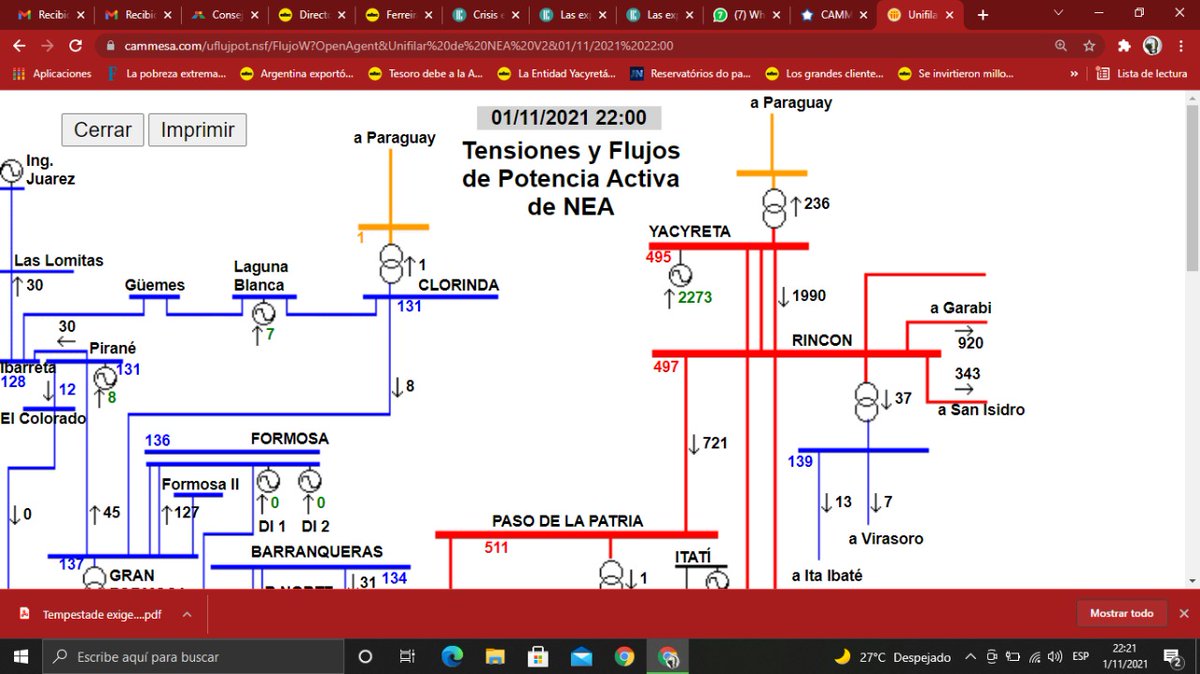Click the zoom magnifier icon in address bar

[x=1060, y=46]
